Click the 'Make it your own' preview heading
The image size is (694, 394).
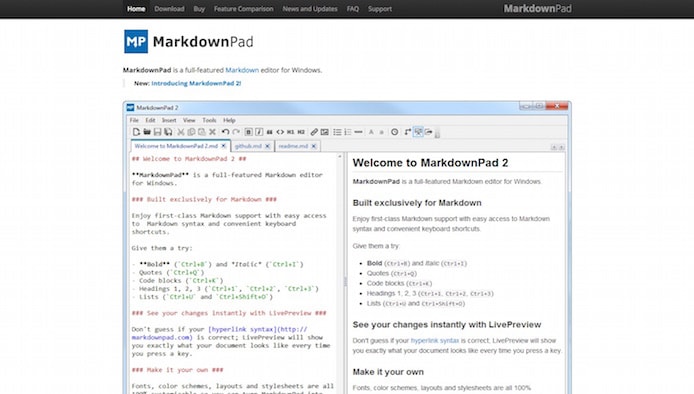tap(388, 372)
